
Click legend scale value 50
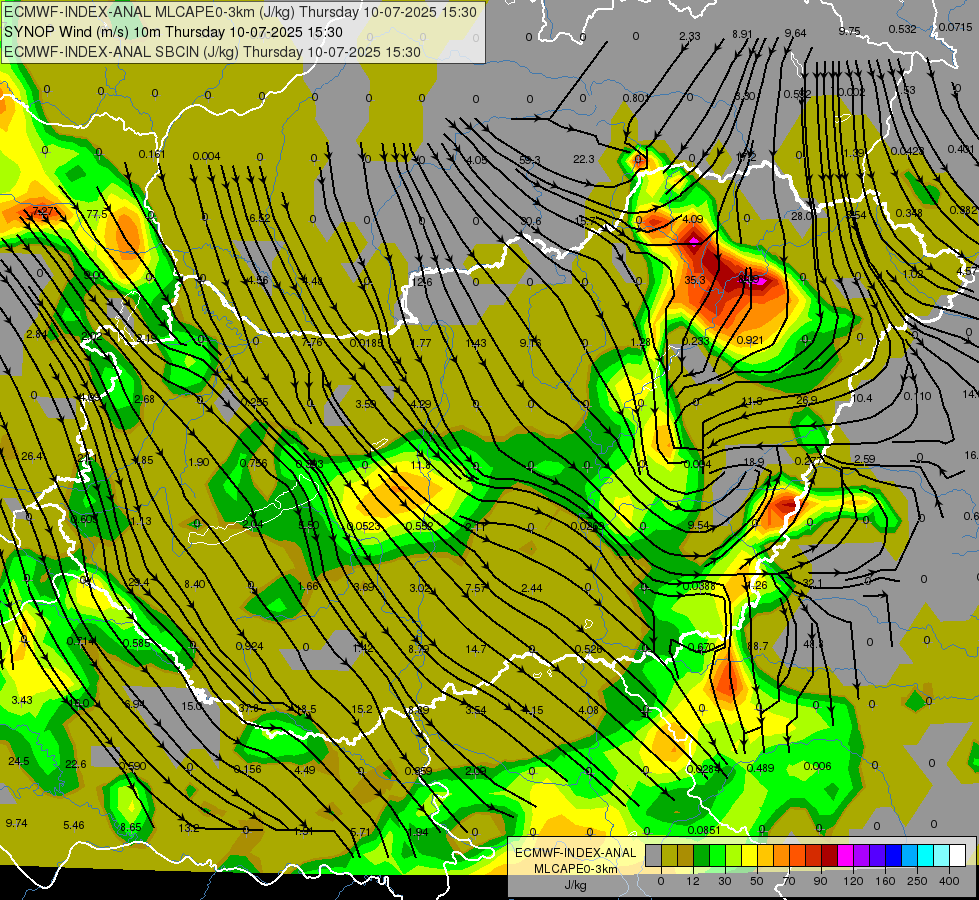pyautogui.click(x=757, y=881)
